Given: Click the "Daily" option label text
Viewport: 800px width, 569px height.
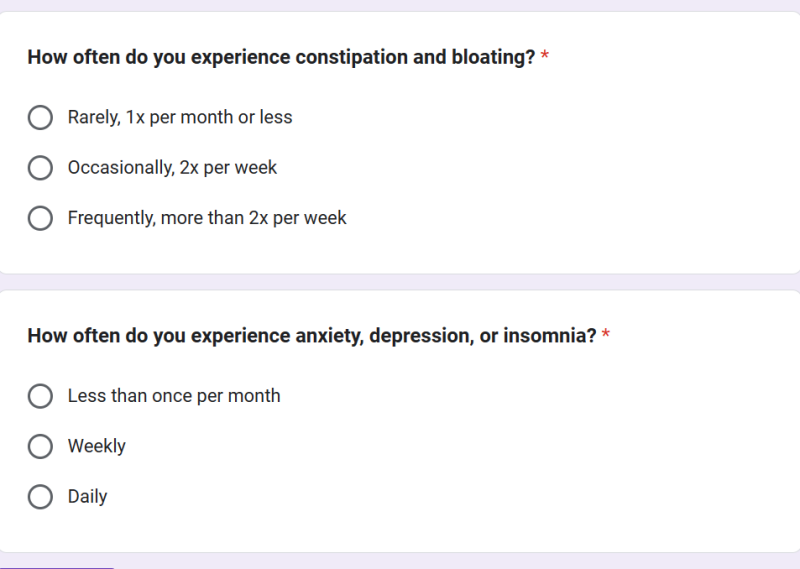Looking at the screenshot, I should point(88,497).
